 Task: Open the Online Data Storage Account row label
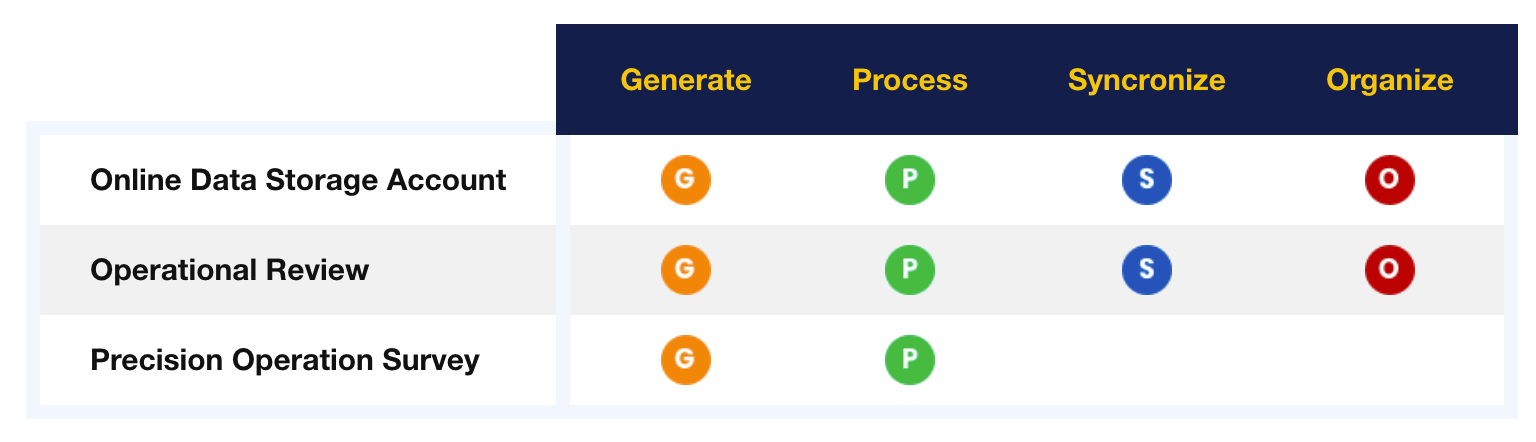click(x=298, y=180)
